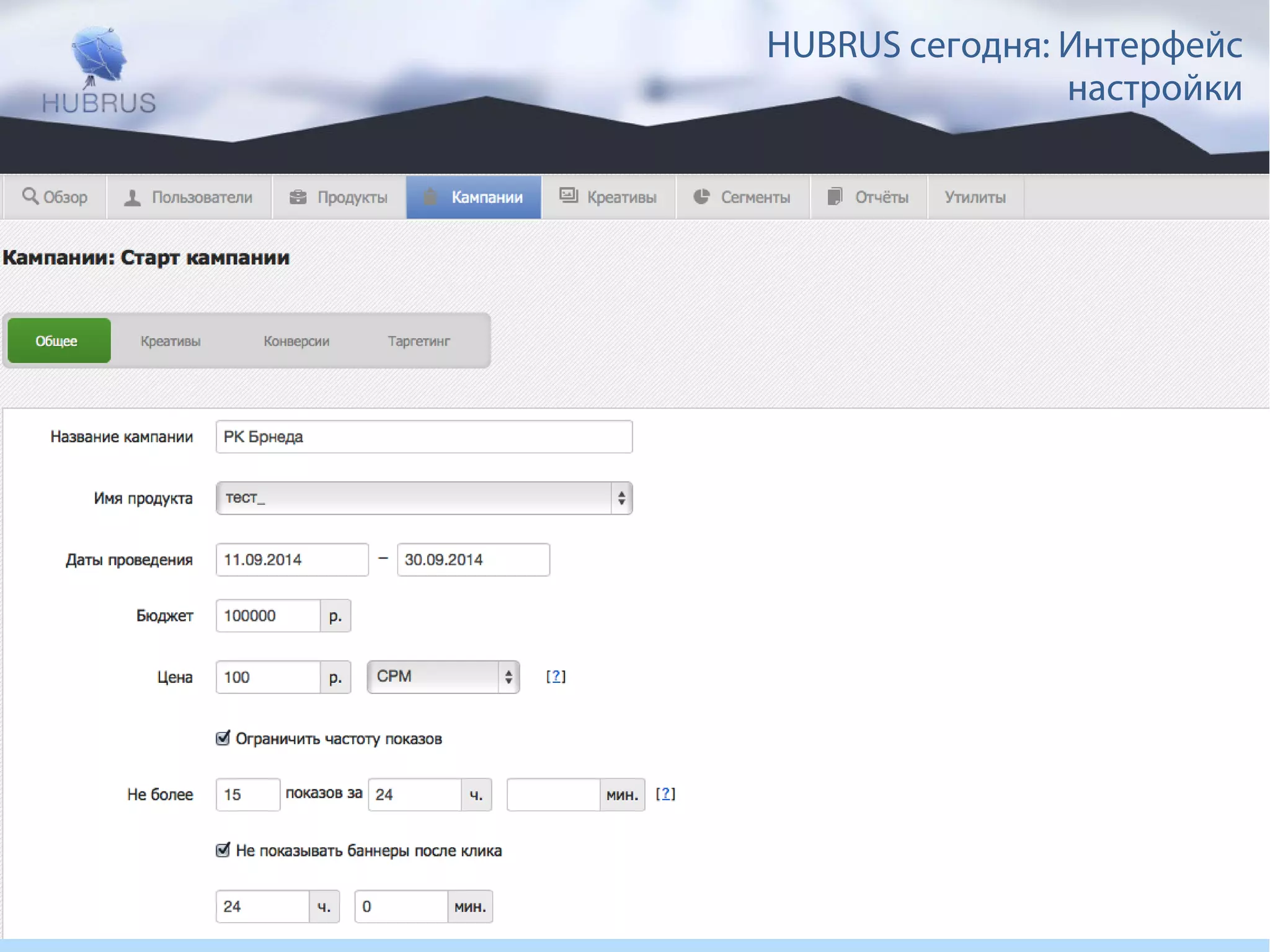The image size is (1270, 952).
Task: Click help link next to frequency минутes field
Action: [x=665, y=794]
